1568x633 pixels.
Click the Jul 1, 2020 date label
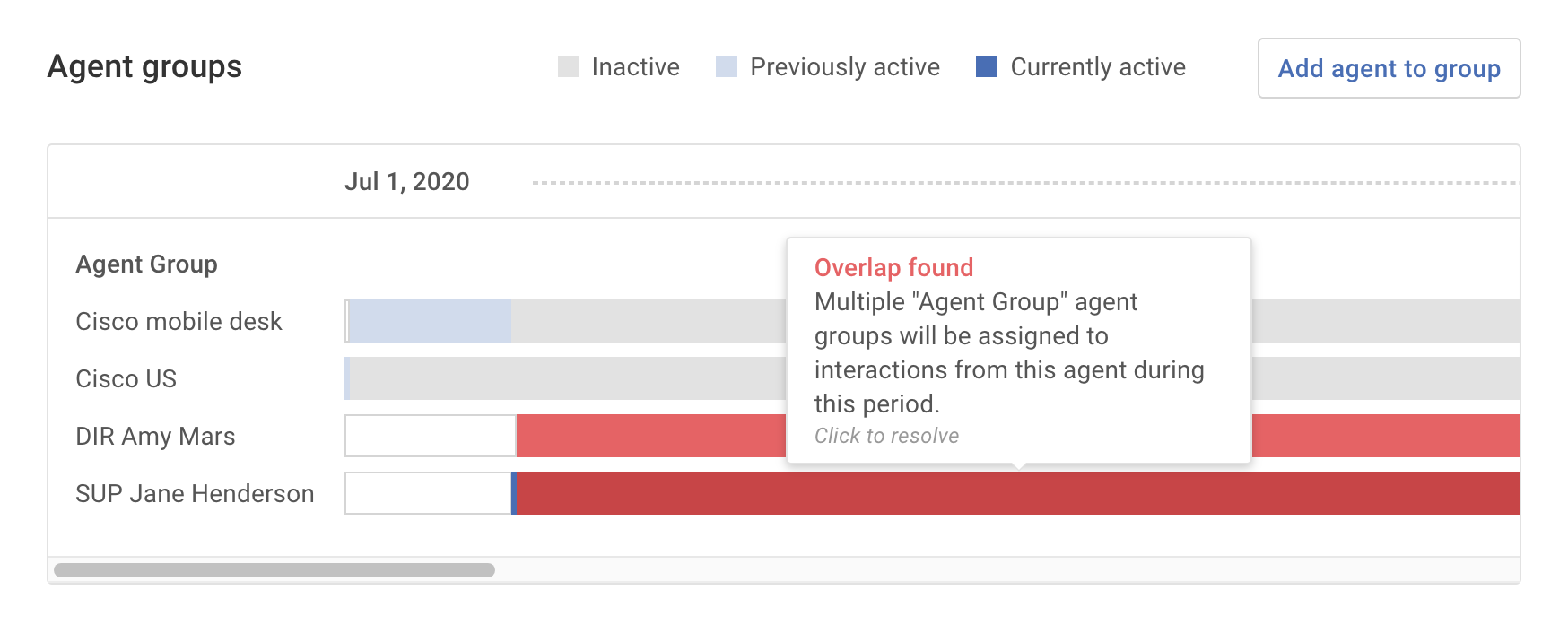click(408, 181)
